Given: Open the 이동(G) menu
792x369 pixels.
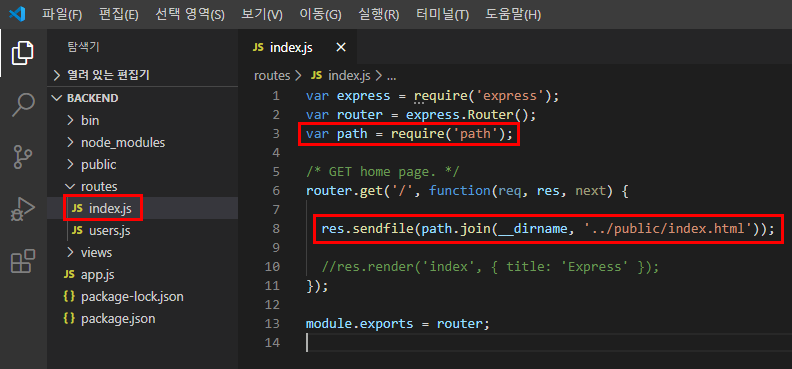Looking at the screenshot, I should [x=320, y=15].
